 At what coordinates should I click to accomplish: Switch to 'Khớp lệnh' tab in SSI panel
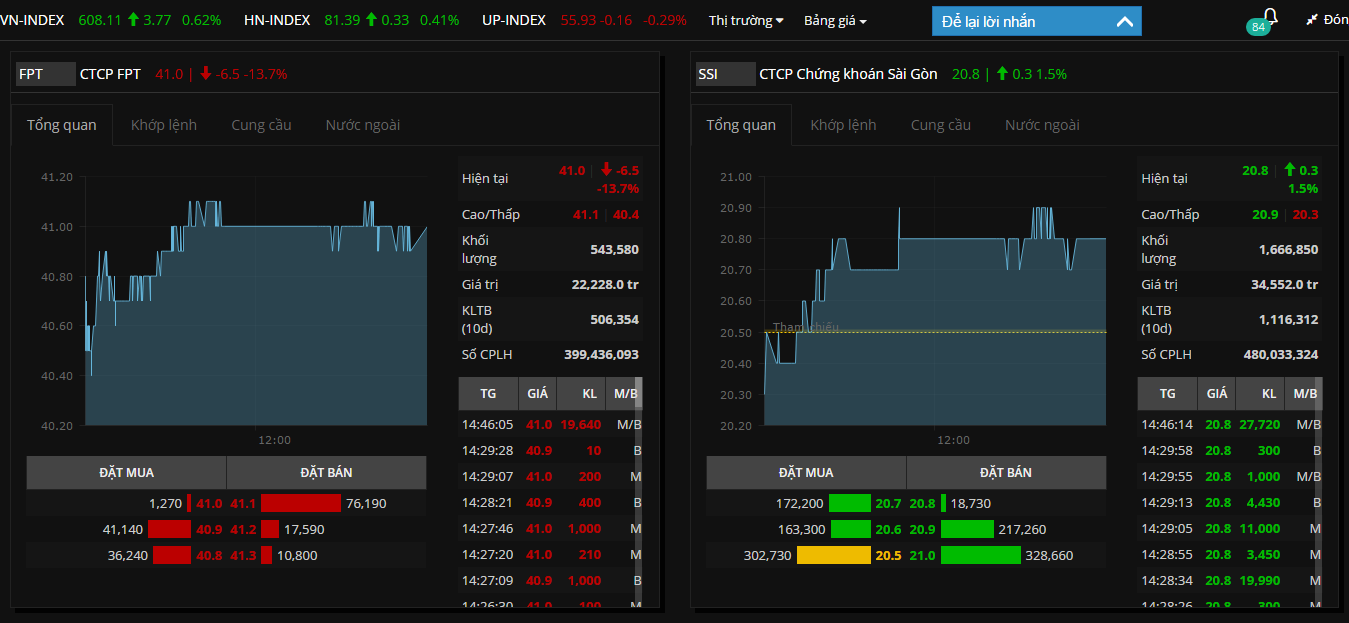[x=843, y=125]
